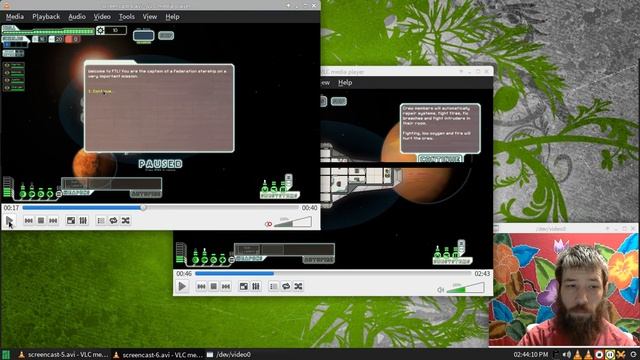Switch to screencast-6.avi VLC taskbar entry
640x360 pixels.
tap(158, 355)
